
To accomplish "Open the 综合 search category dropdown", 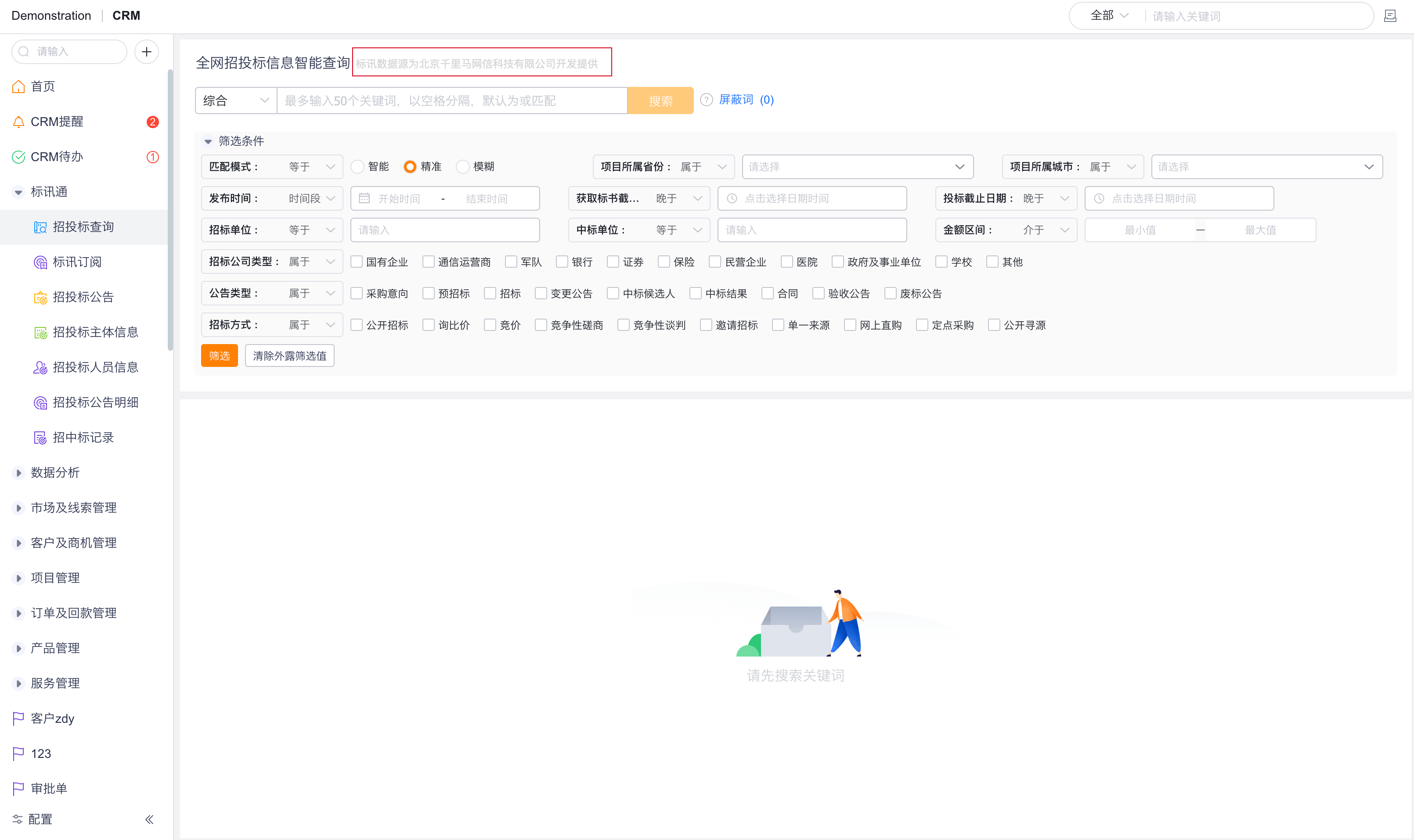I will pos(235,100).
